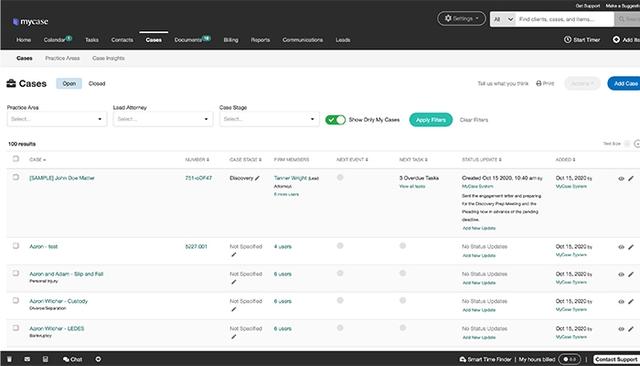Edit case stage for Aaron Wicher - LEDES

coord(233,337)
